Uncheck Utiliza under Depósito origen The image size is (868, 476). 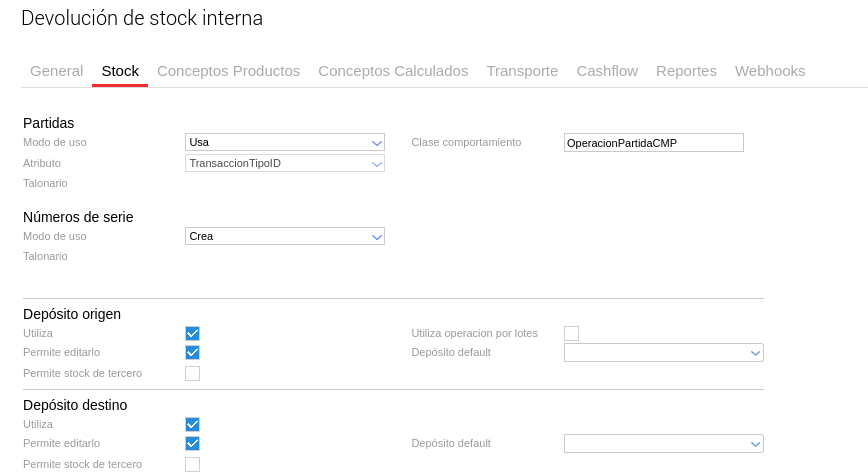193,334
